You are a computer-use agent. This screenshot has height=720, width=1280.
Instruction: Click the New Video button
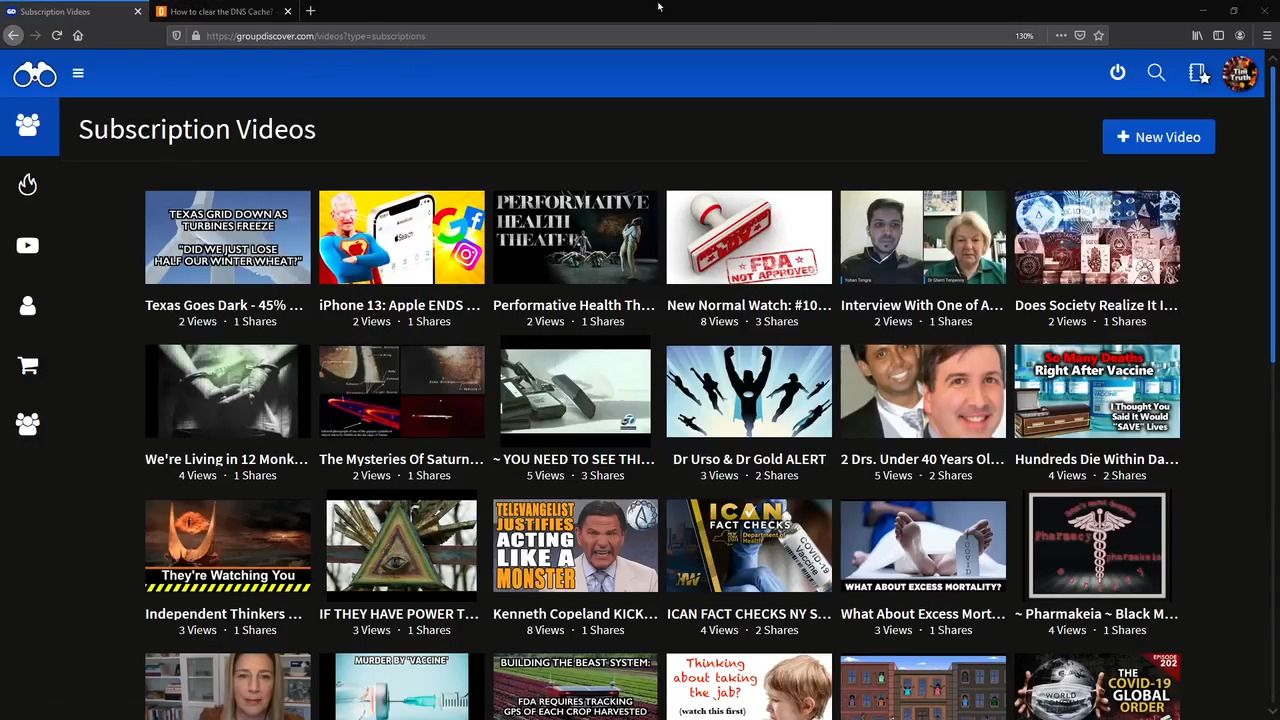[x=1158, y=137]
